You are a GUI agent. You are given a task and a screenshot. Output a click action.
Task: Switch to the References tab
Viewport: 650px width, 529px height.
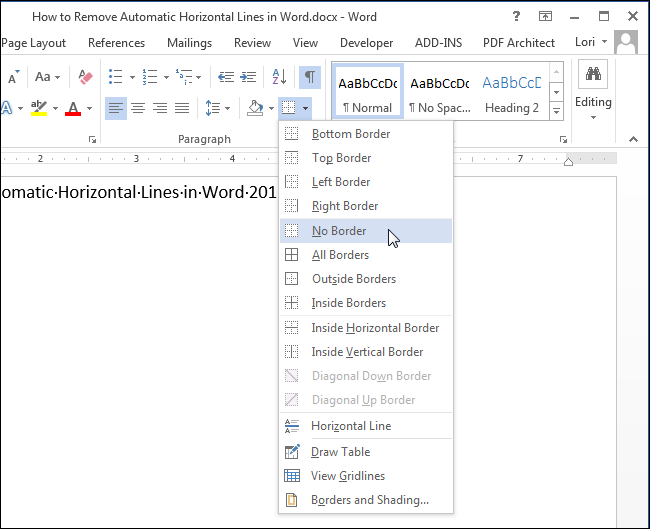tap(116, 43)
